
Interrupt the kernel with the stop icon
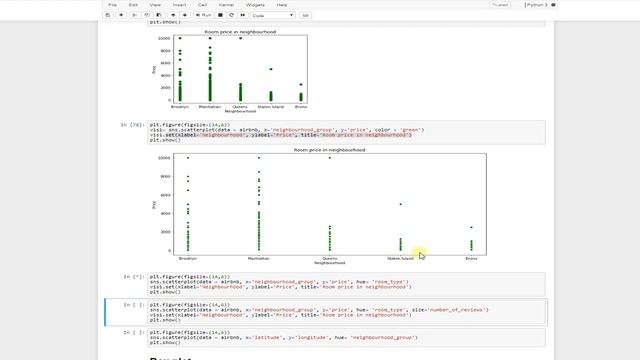tap(220, 15)
